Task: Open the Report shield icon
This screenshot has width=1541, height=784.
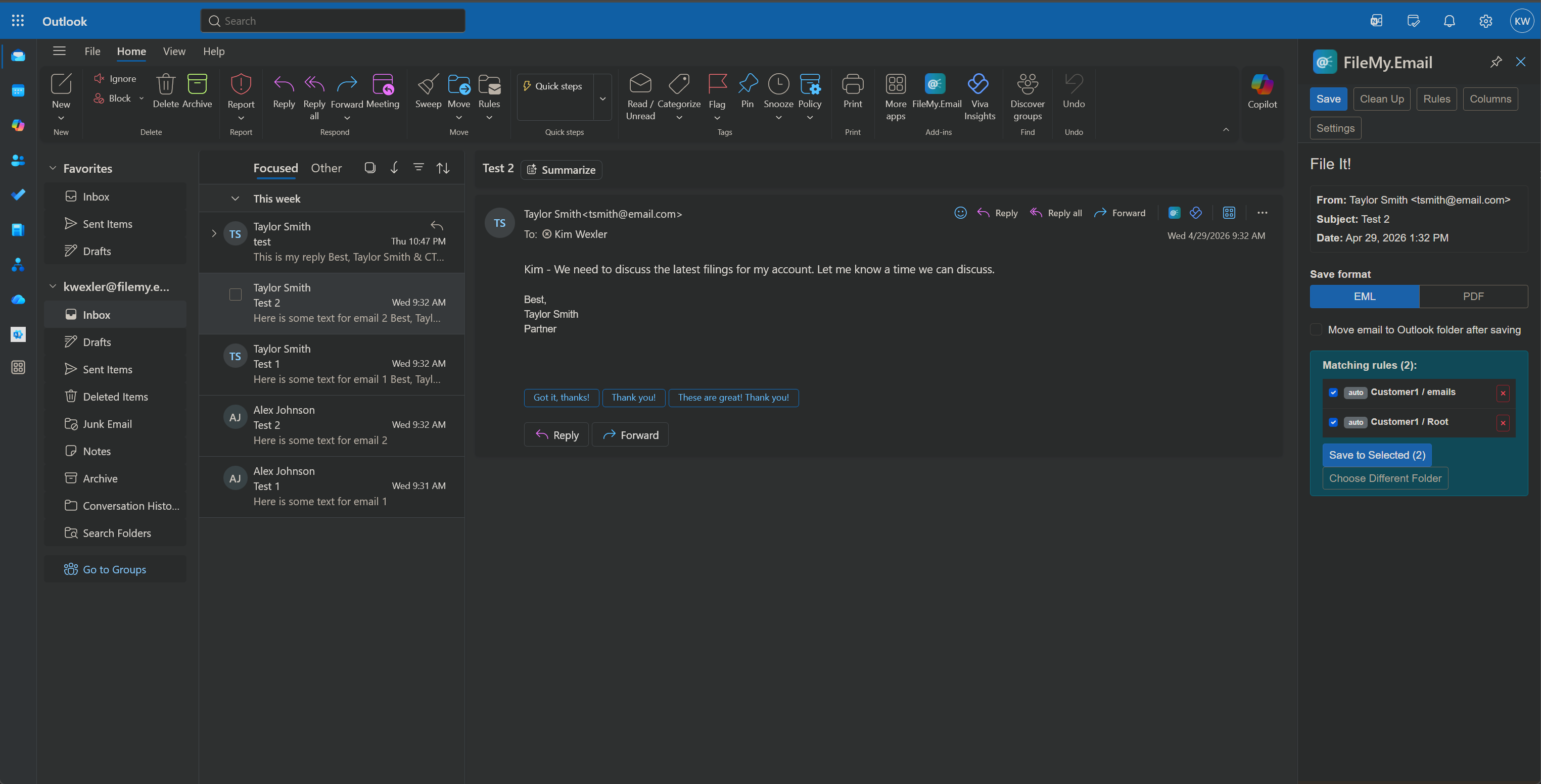Action: point(241,84)
